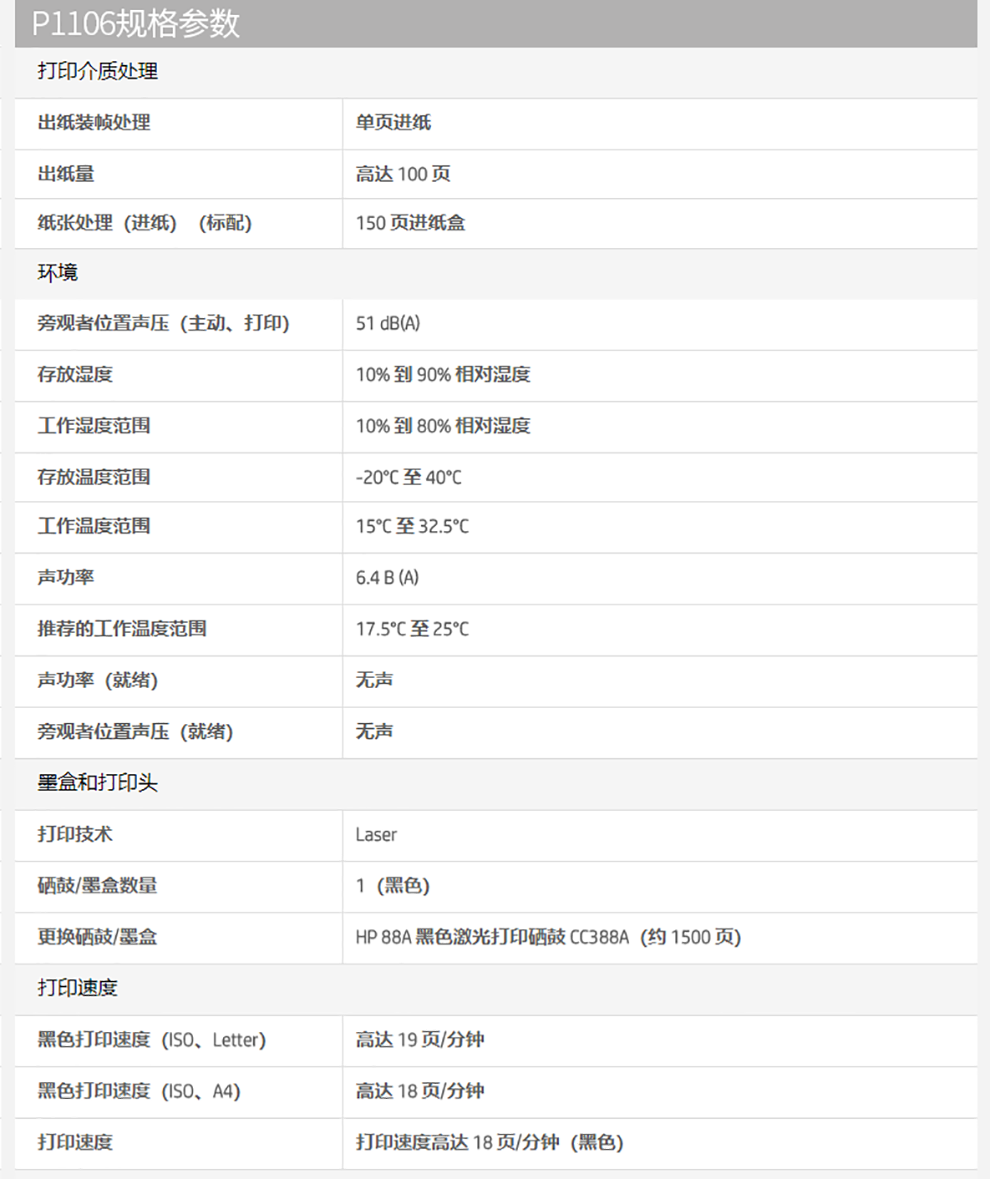Screen dimensions: 990x1179
Task: Click the P1106规格参数 title header
Action: 135,23
